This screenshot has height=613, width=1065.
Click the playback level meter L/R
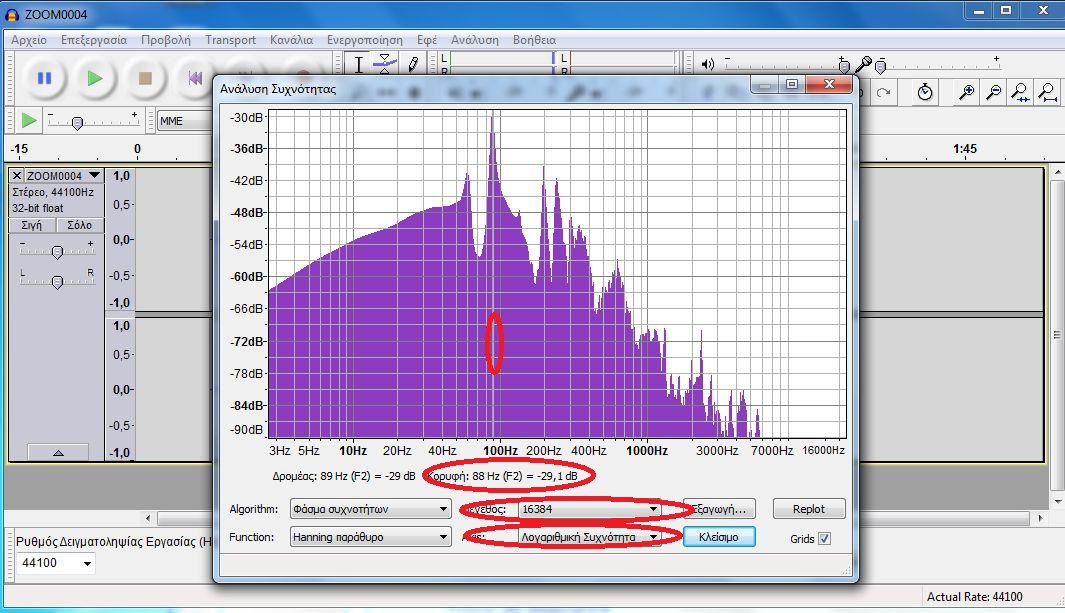[499, 63]
